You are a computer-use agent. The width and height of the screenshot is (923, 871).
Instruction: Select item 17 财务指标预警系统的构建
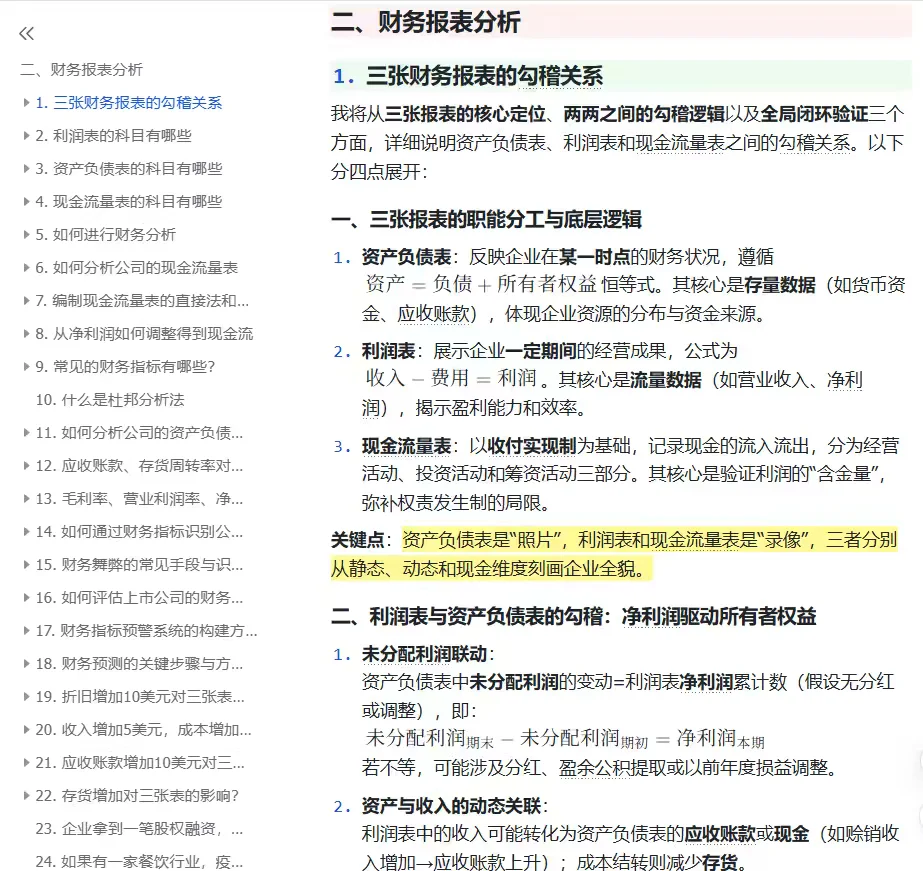click(133, 631)
